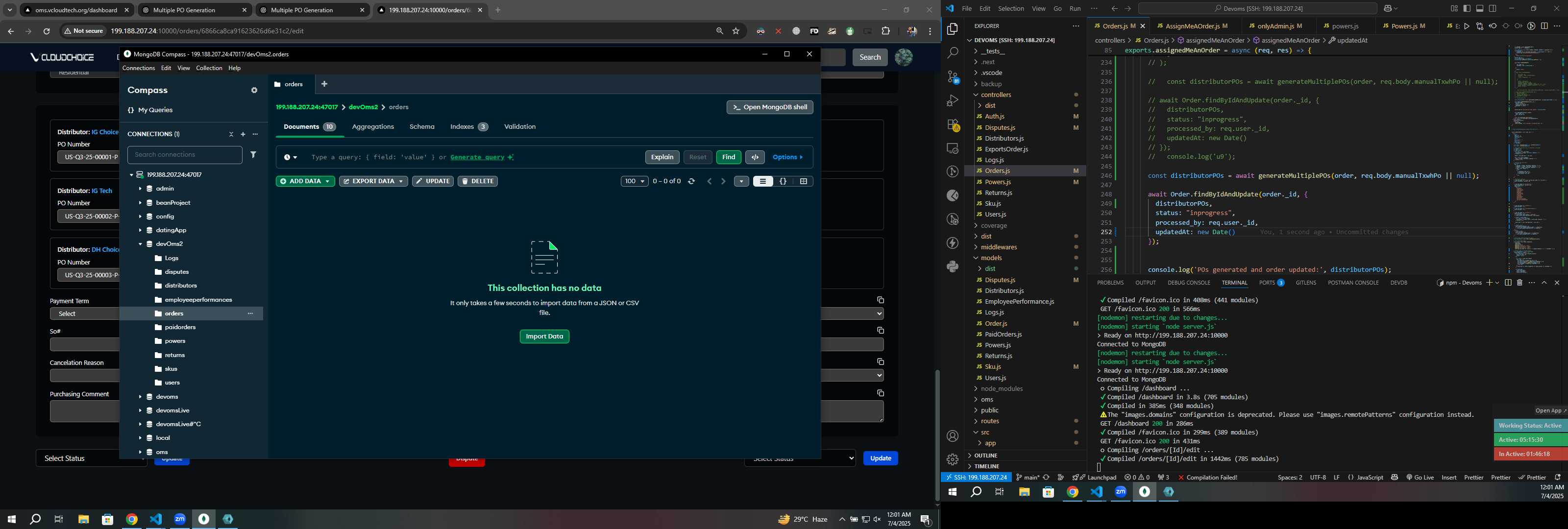The height and width of the screenshot is (529, 1568).
Task: Open Chrome extensions puzzle icon
Action: (885, 31)
